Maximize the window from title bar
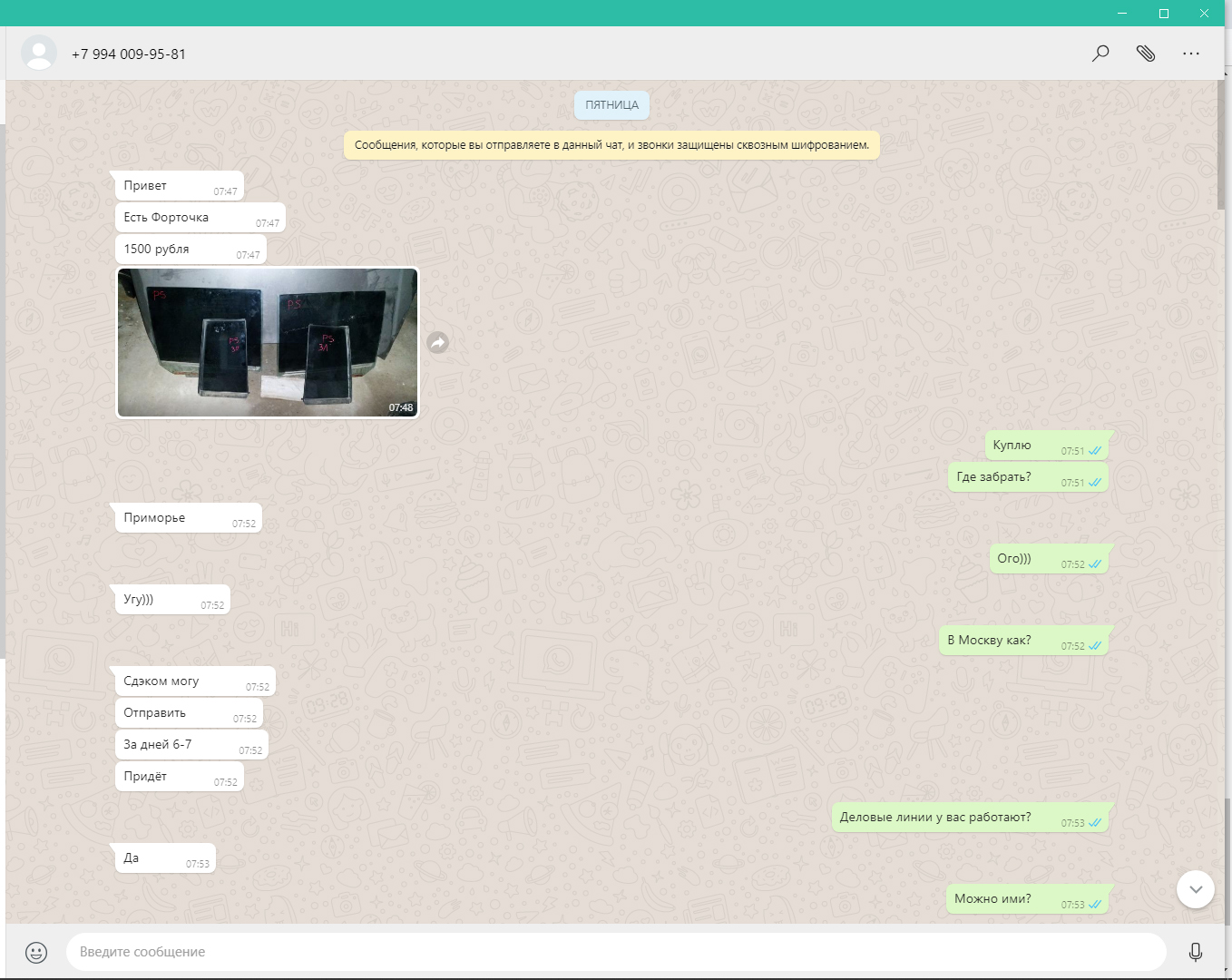This screenshot has width=1232, height=980. coord(1163,13)
